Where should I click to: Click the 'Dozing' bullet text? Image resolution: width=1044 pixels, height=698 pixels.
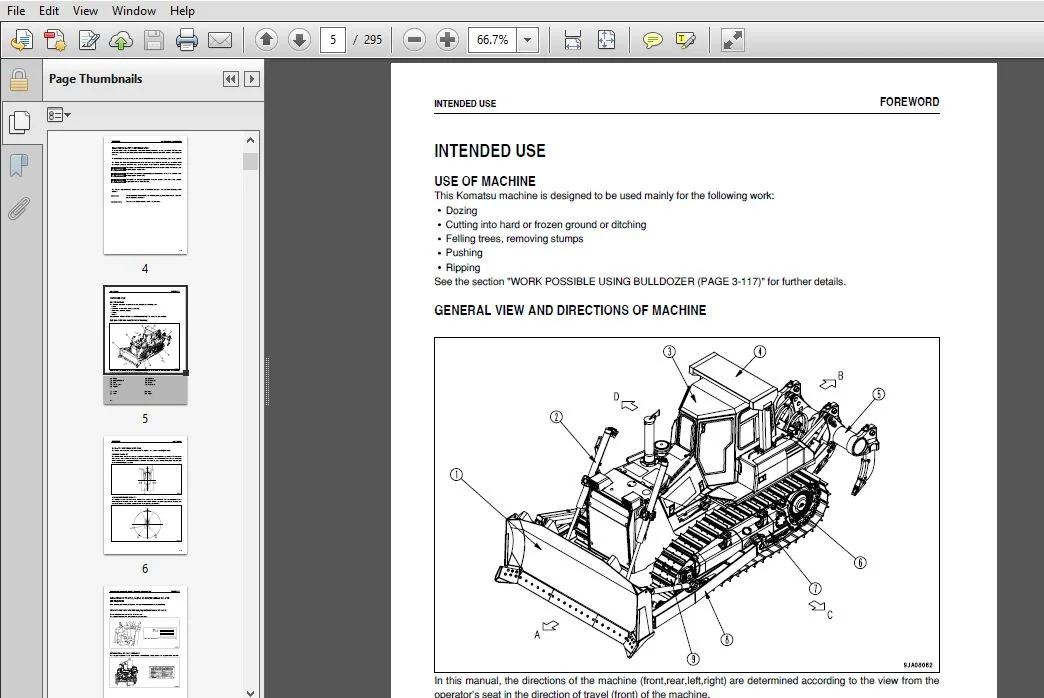pyautogui.click(x=461, y=210)
